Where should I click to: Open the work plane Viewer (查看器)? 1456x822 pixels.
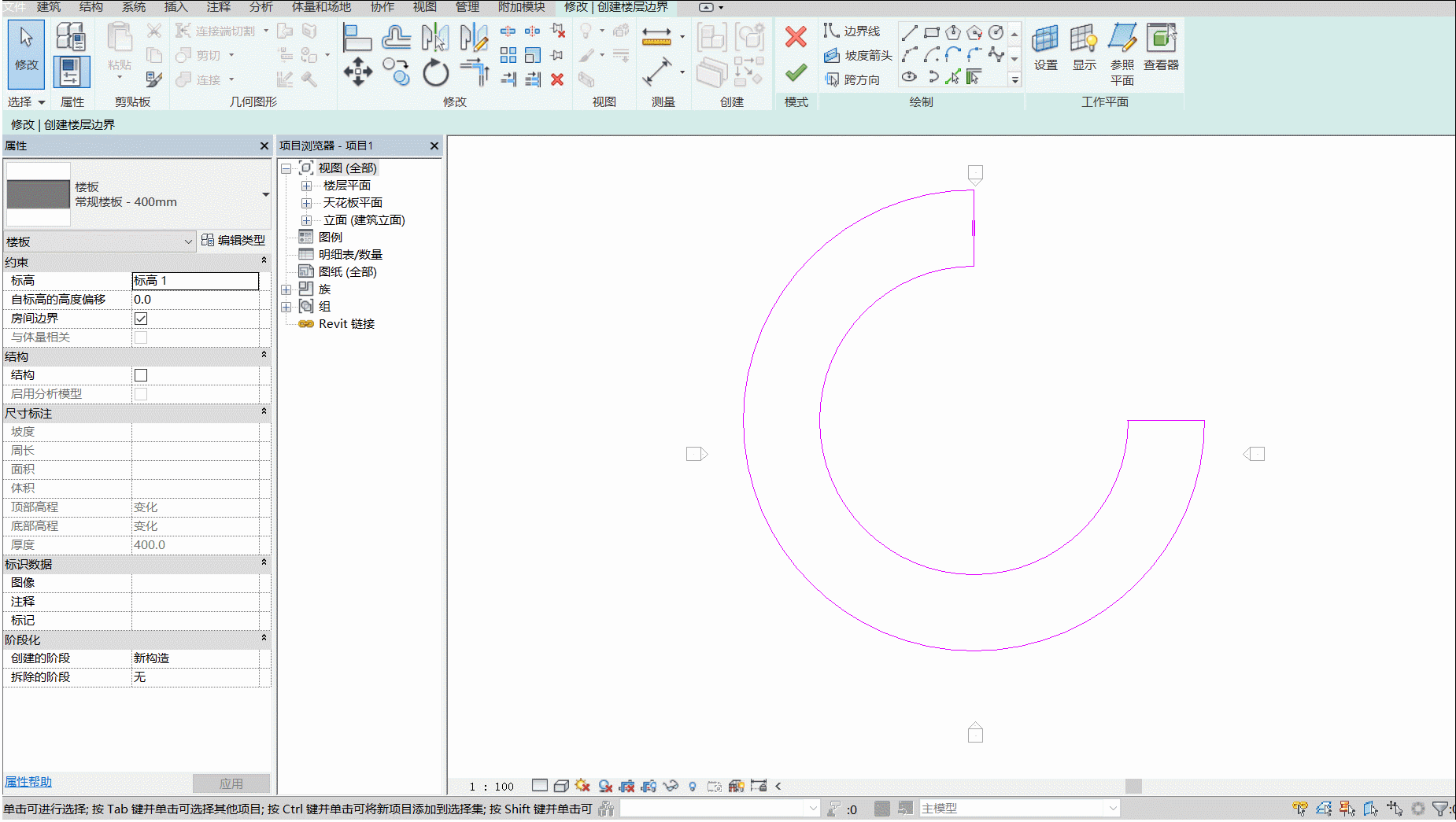click(1161, 47)
